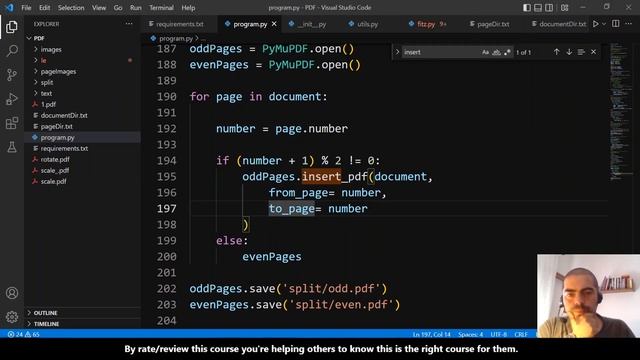Toggle Match Case in find widget
This screenshot has width=640, height=360.
click(x=485, y=52)
